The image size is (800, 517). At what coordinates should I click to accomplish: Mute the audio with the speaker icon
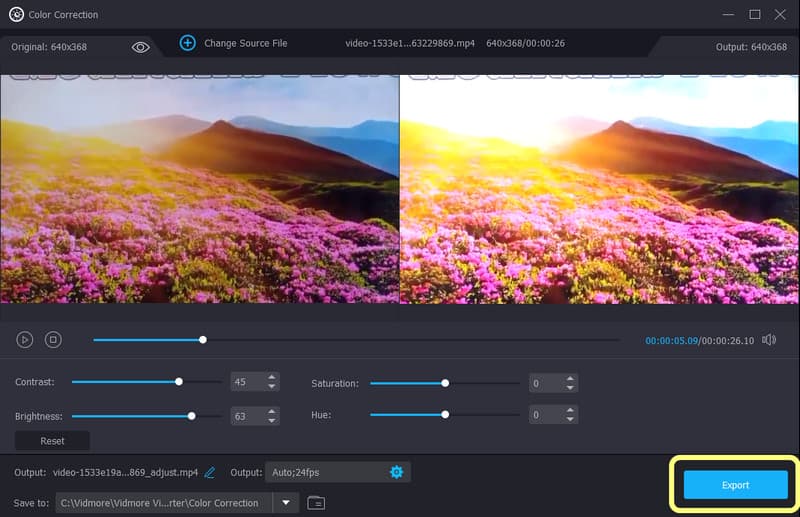point(768,340)
